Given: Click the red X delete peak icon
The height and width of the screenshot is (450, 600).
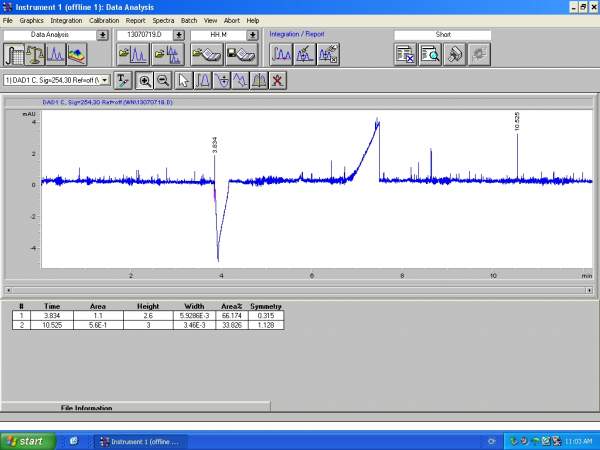Looking at the screenshot, I should pyautogui.click(x=277, y=80).
